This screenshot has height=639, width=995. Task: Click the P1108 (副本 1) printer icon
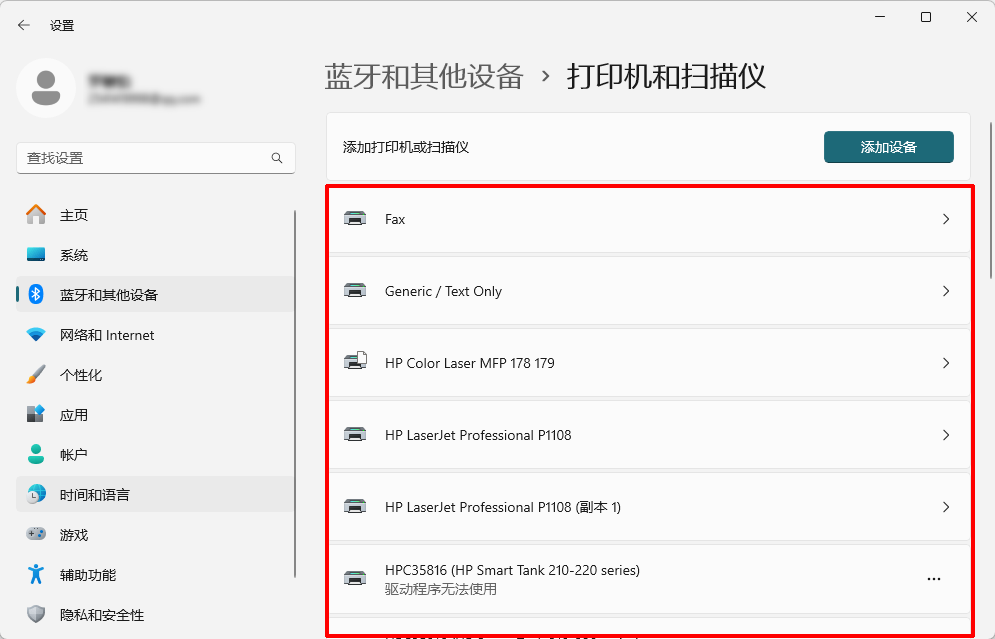(x=355, y=506)
